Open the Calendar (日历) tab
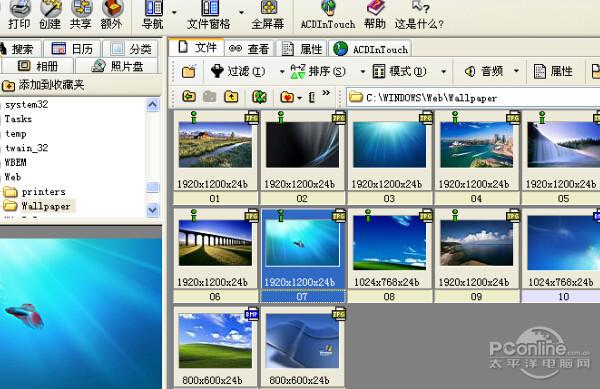Viewport: 600px width, 389px height. tap(72, 49)
